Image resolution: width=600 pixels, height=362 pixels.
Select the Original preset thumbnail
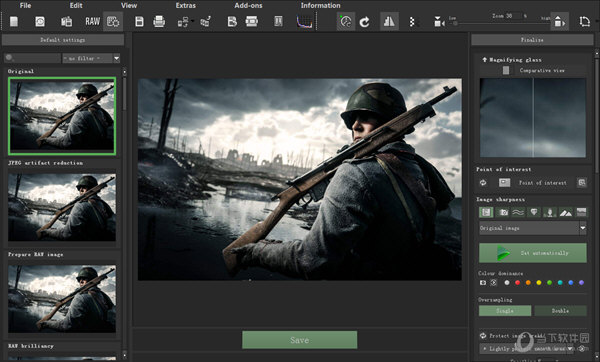[62, 116]
